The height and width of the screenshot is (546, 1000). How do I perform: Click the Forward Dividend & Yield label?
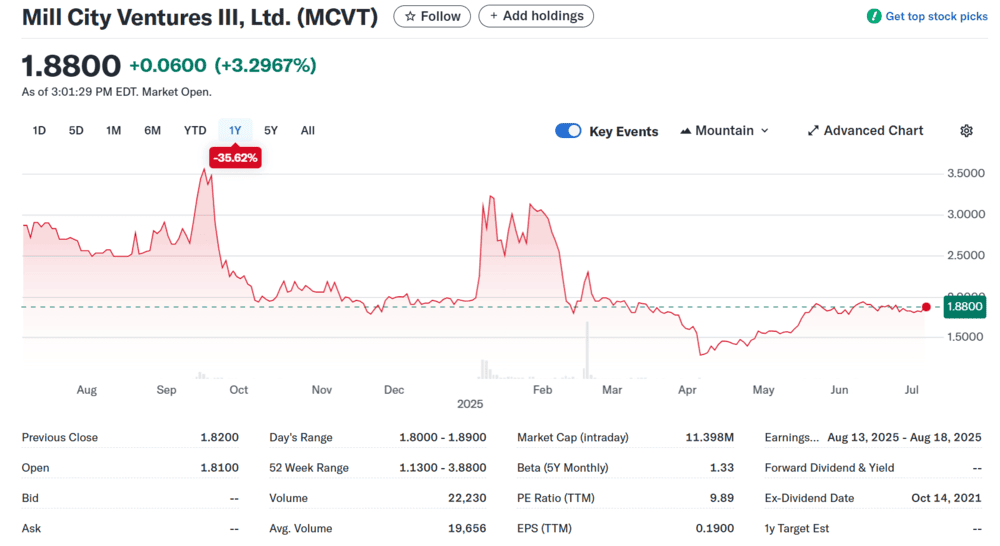pos(829,468)
